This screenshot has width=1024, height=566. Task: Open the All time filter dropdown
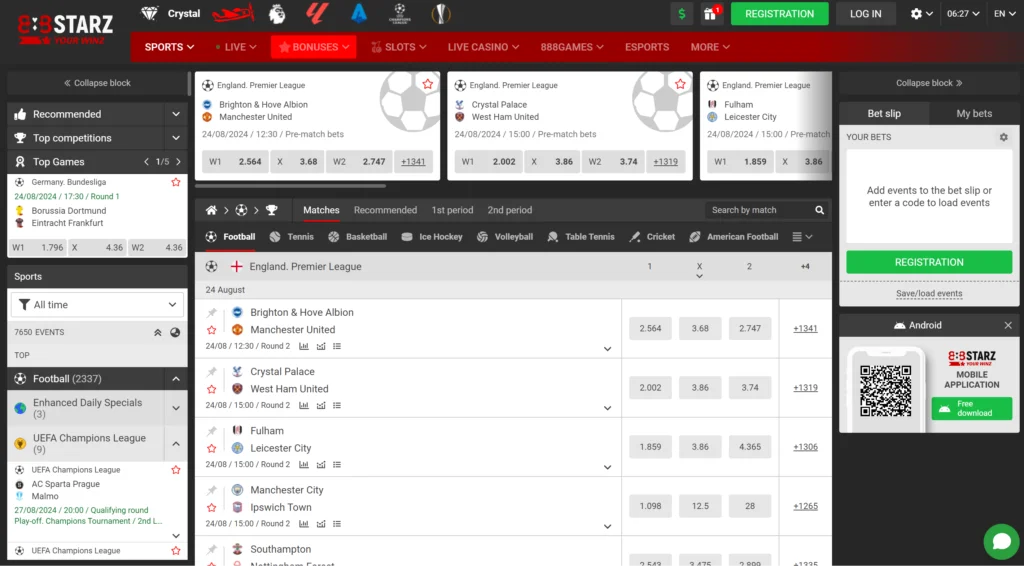(98, 305)
